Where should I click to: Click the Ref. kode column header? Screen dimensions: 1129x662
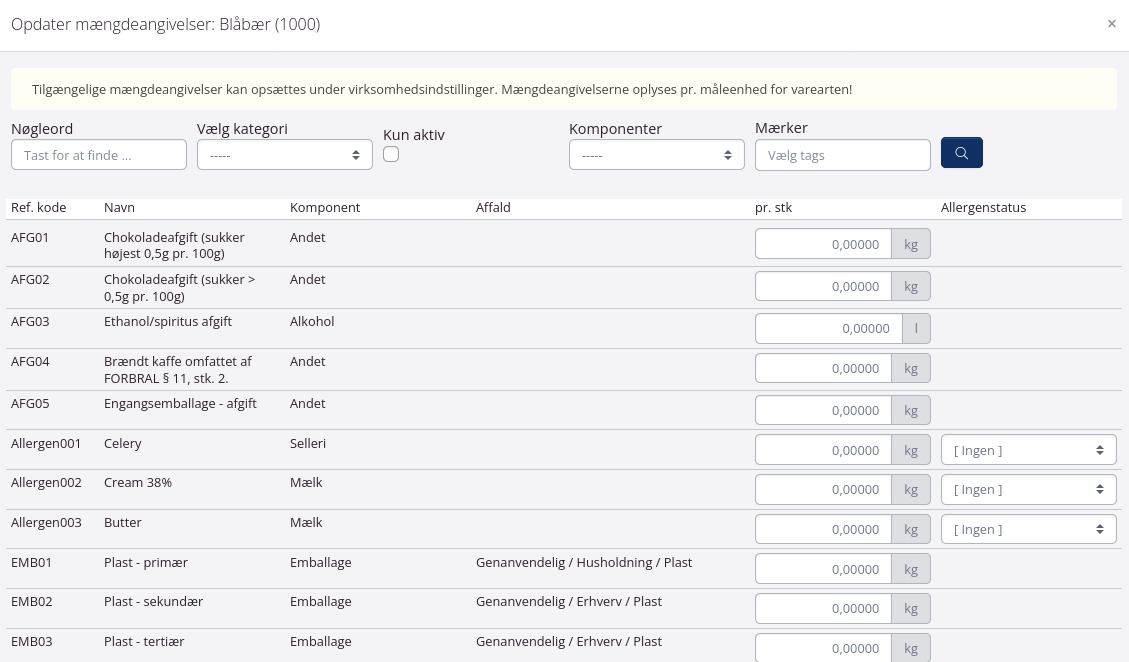tap(39, 208)
